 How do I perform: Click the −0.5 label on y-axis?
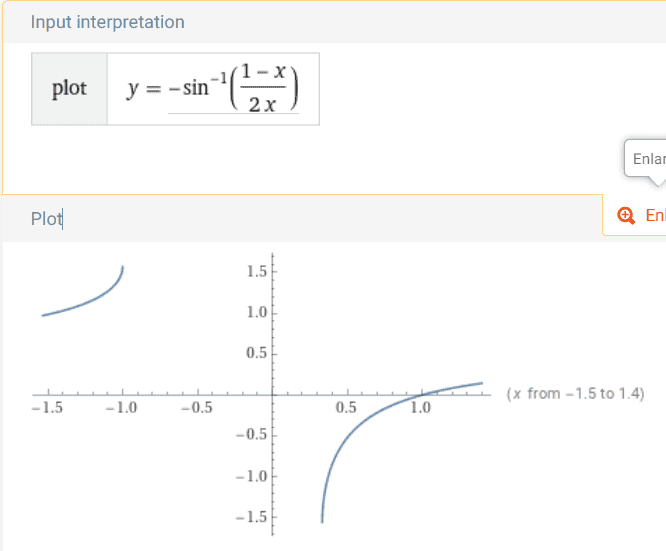pyautogui.click(x=251, y=435)
